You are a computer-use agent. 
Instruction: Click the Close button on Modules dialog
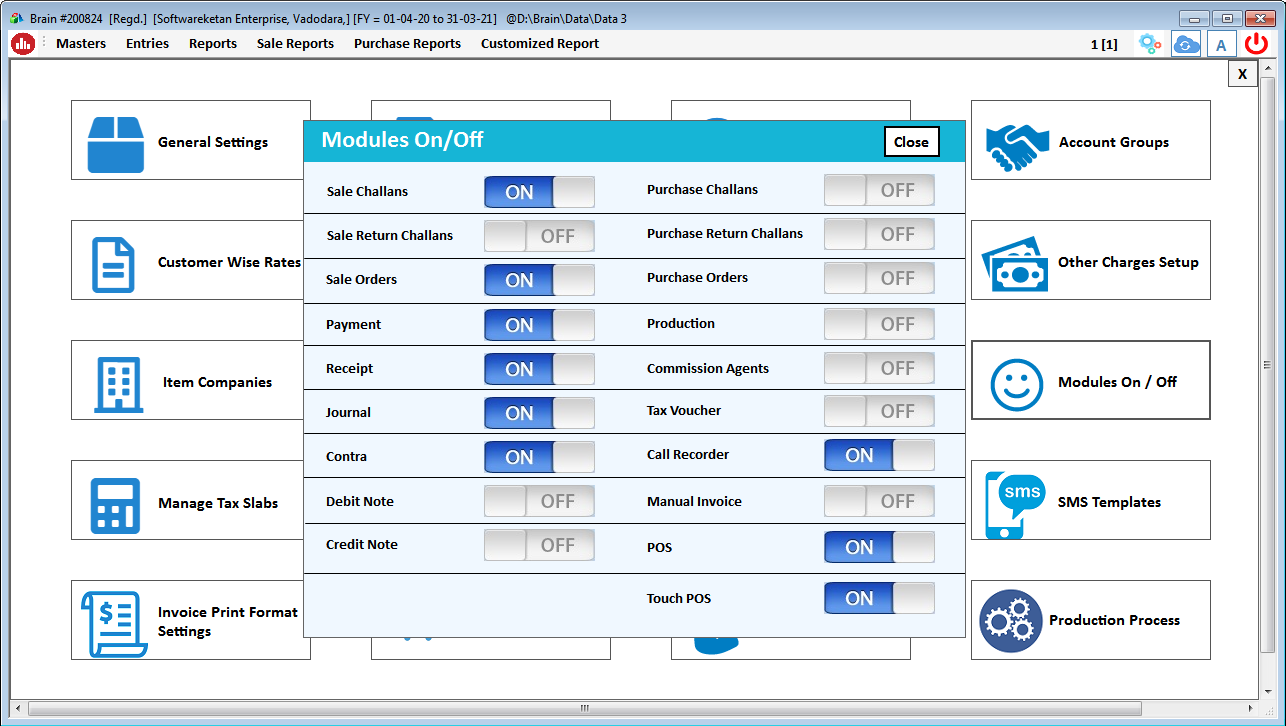click(x=911, y=141)
